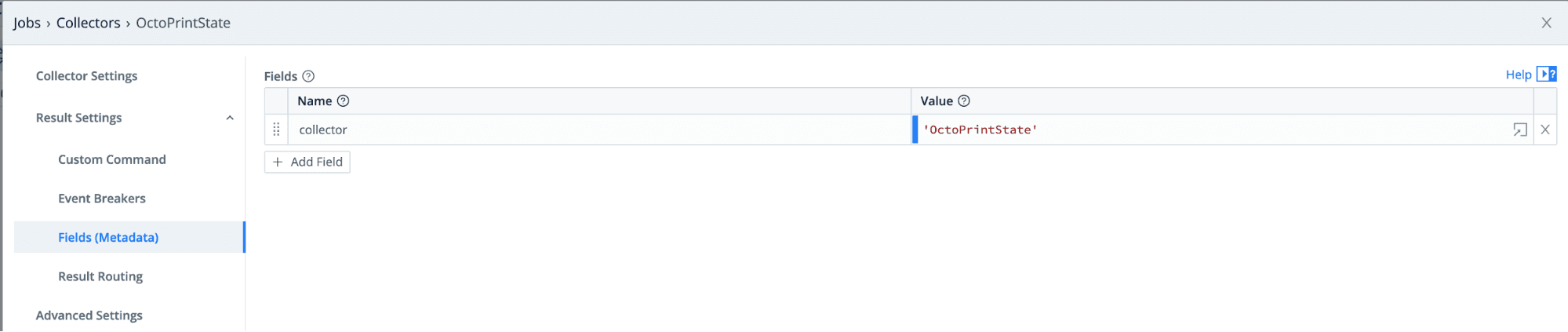The height and width of the screenshot is (332, 1568).
Task: Click the Value column help icon
Action: (964, 101)
